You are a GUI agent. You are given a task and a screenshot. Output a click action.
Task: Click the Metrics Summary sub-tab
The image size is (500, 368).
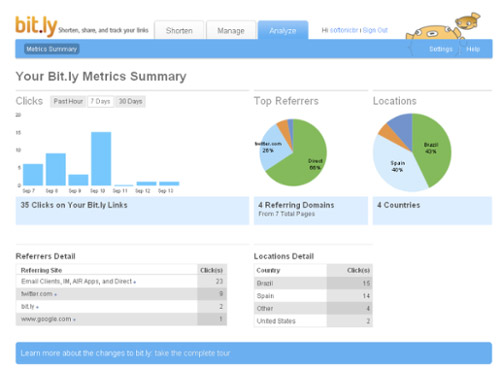(x=52, y=49)
